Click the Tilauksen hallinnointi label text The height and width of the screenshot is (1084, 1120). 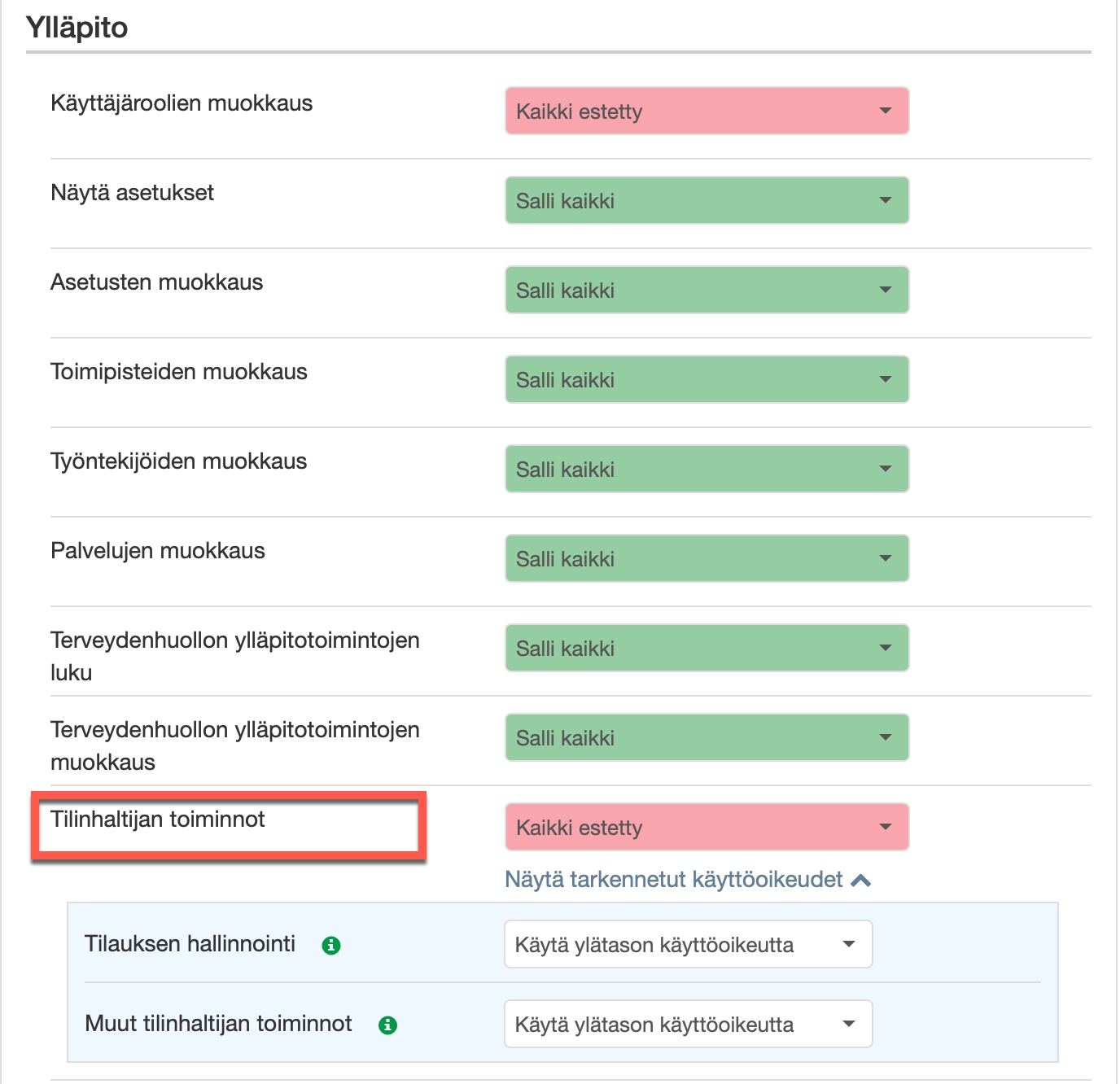point(190,944)
